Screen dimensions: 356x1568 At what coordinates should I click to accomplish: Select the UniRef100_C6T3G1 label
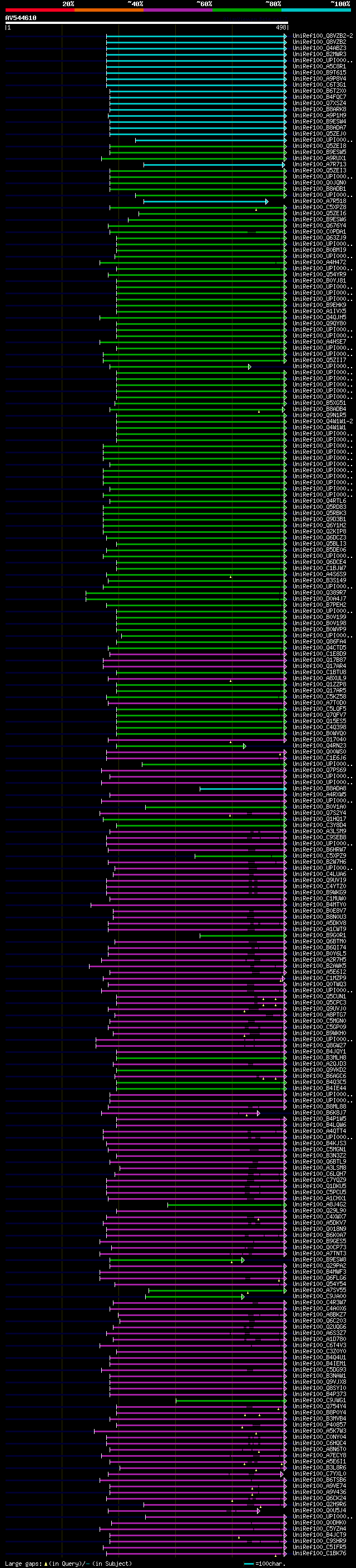click(319, 85)
